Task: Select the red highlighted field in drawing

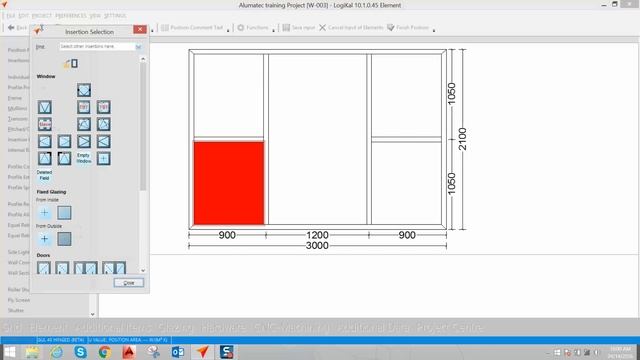Action: tap(229, 183)
